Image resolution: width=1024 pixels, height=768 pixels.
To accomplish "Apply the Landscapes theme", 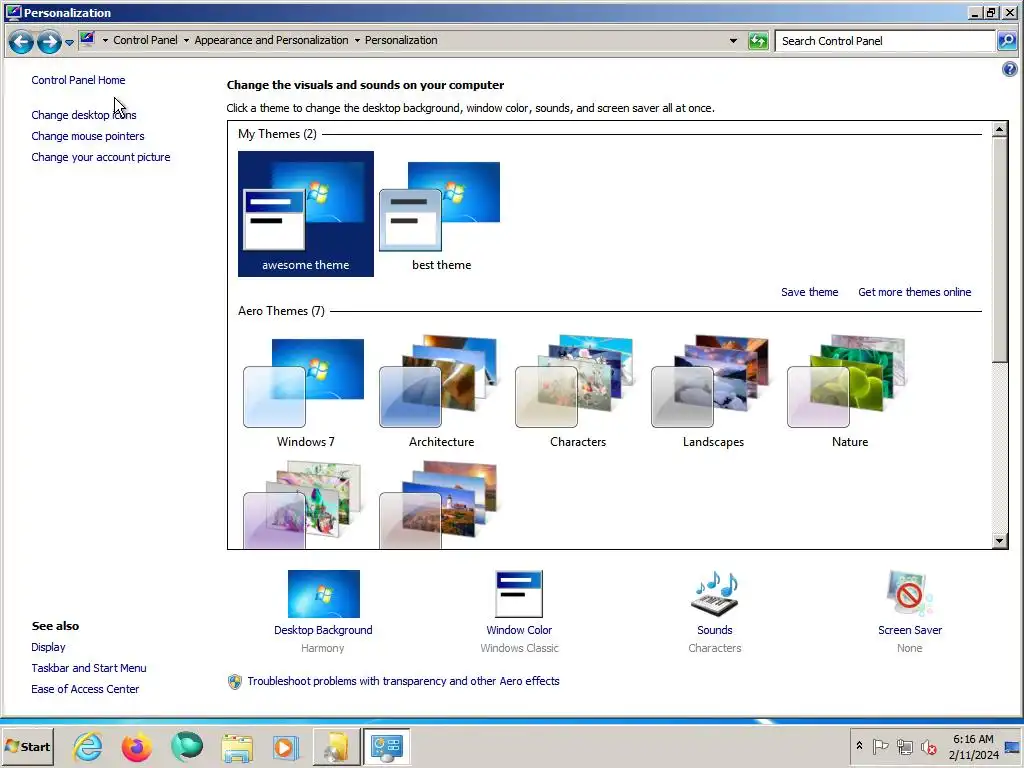I will pos(713,391).
